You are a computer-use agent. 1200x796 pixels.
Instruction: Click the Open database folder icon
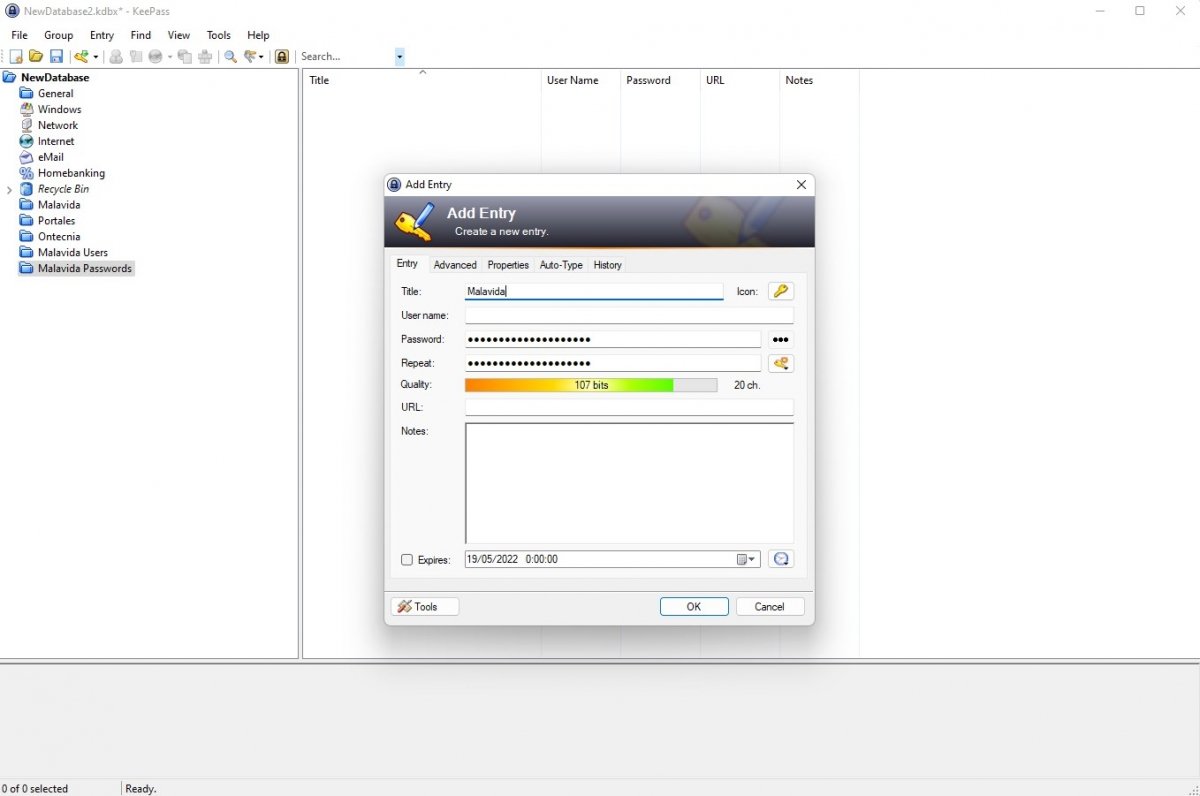click(36, 57)
